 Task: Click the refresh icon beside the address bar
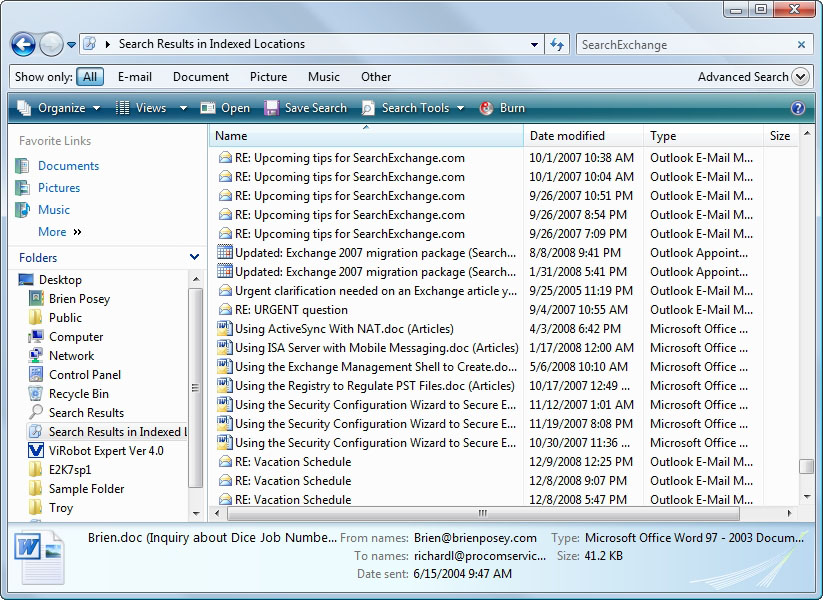click(558, 44)
